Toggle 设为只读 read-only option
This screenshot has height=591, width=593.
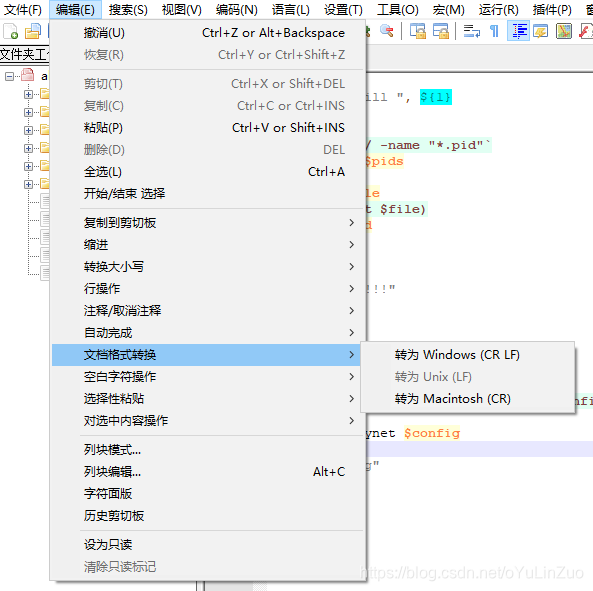pos(207,544)
